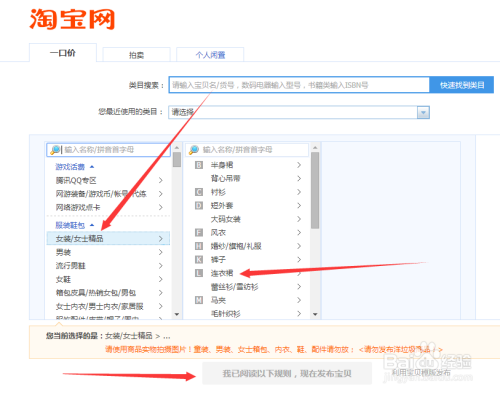Screen dimensions: 500x395
Task: Click the M letter index icon
Action: [199, 300]
